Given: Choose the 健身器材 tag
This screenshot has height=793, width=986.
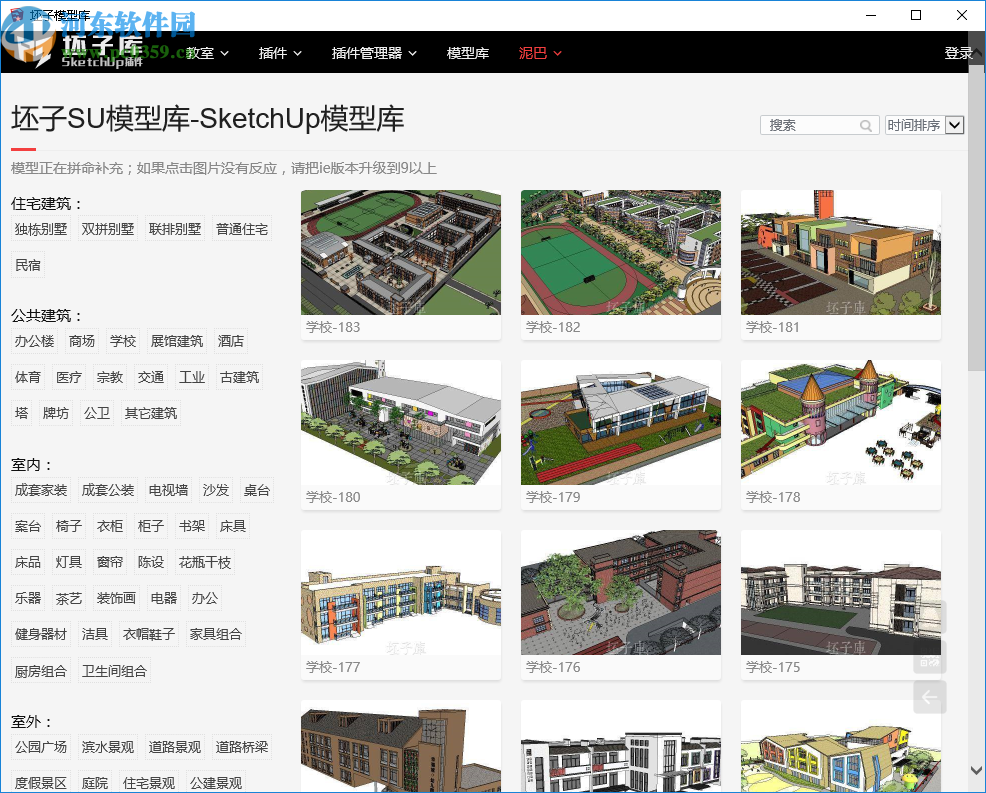Looking at the screenshot, I should coord(41,635).
